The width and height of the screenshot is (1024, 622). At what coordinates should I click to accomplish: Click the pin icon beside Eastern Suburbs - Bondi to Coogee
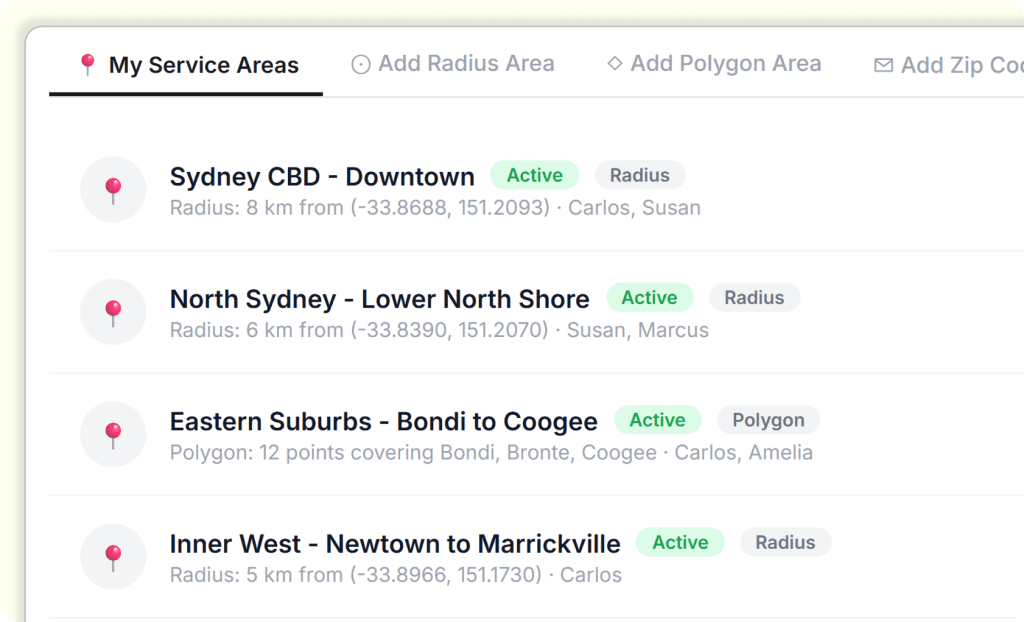(113, 434)
